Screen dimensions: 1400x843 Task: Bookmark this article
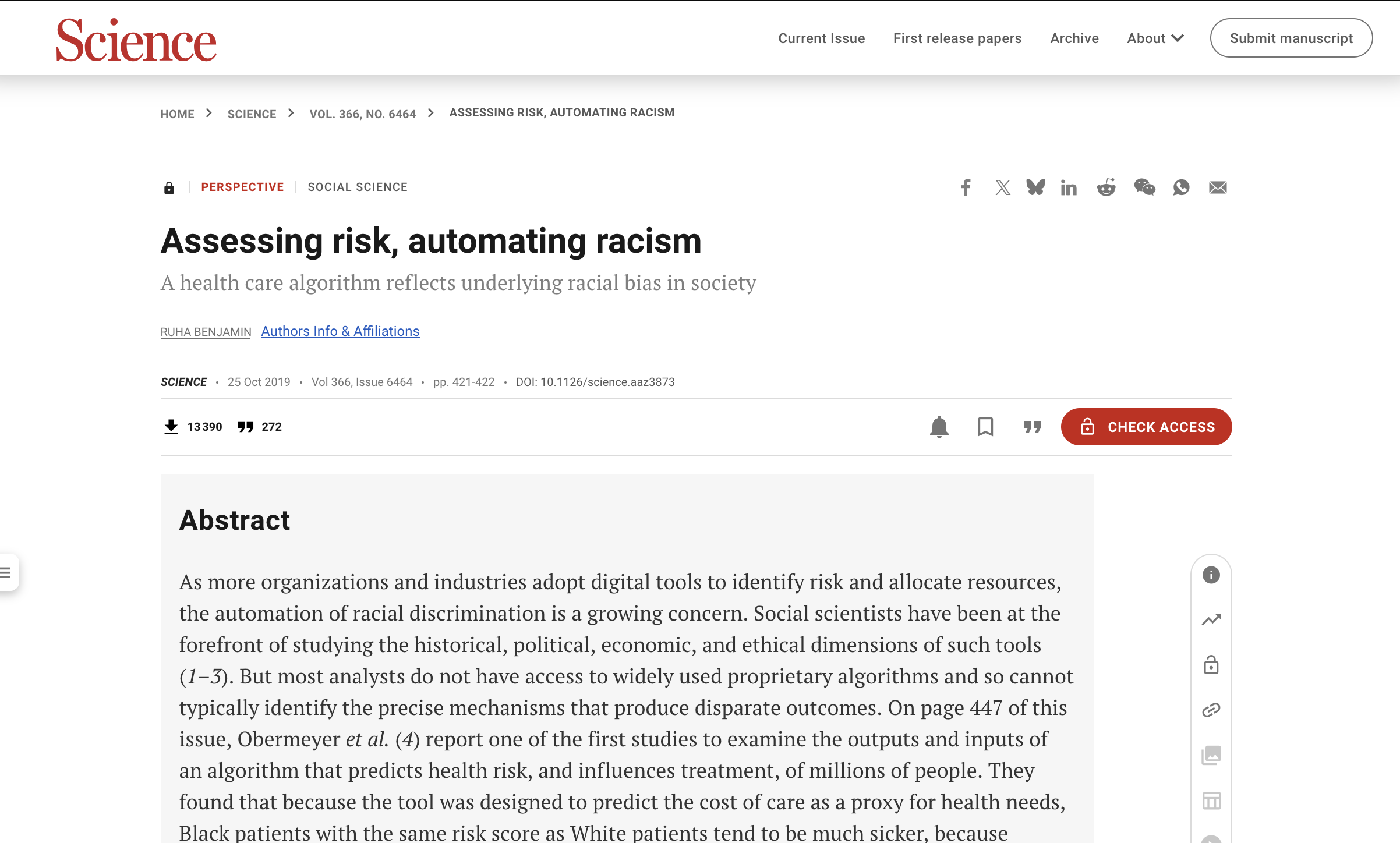[985, 427]
